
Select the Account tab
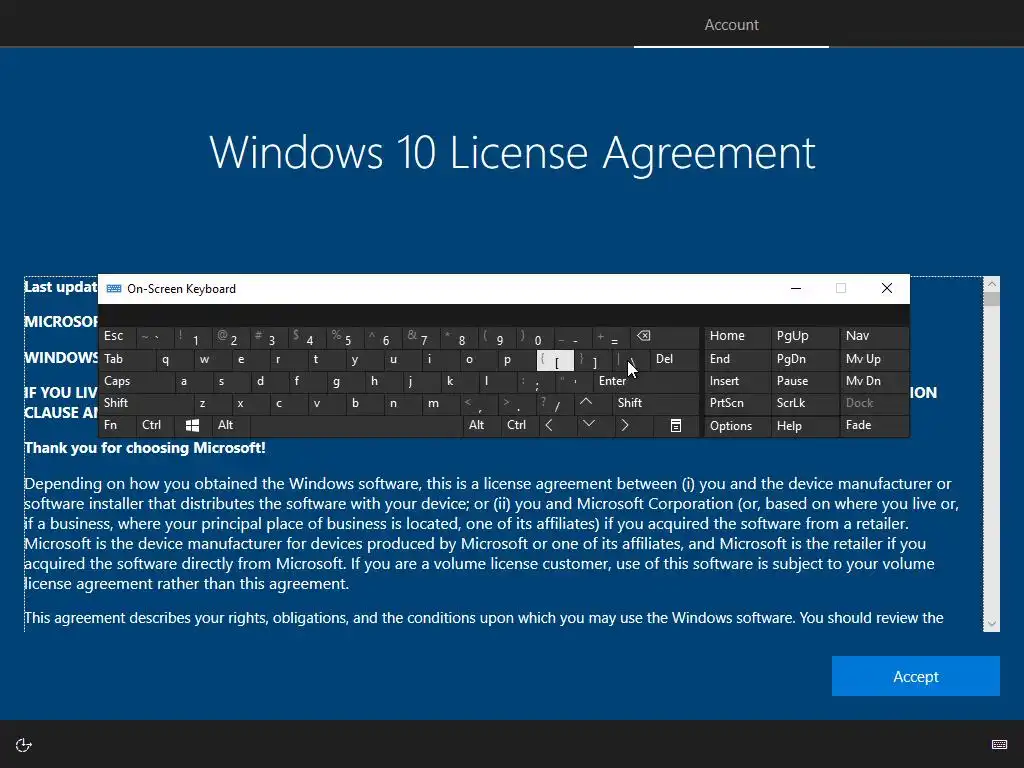(x=731, y=25)
